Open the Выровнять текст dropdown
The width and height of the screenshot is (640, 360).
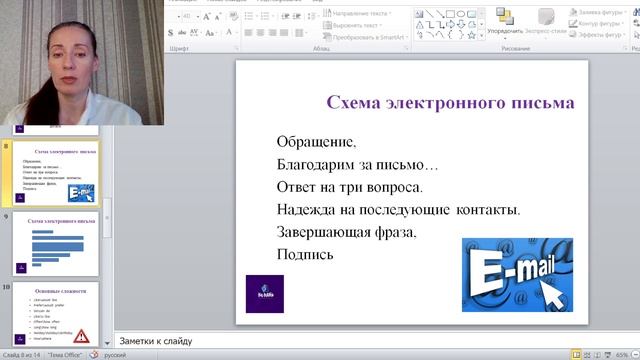(352, 25)
